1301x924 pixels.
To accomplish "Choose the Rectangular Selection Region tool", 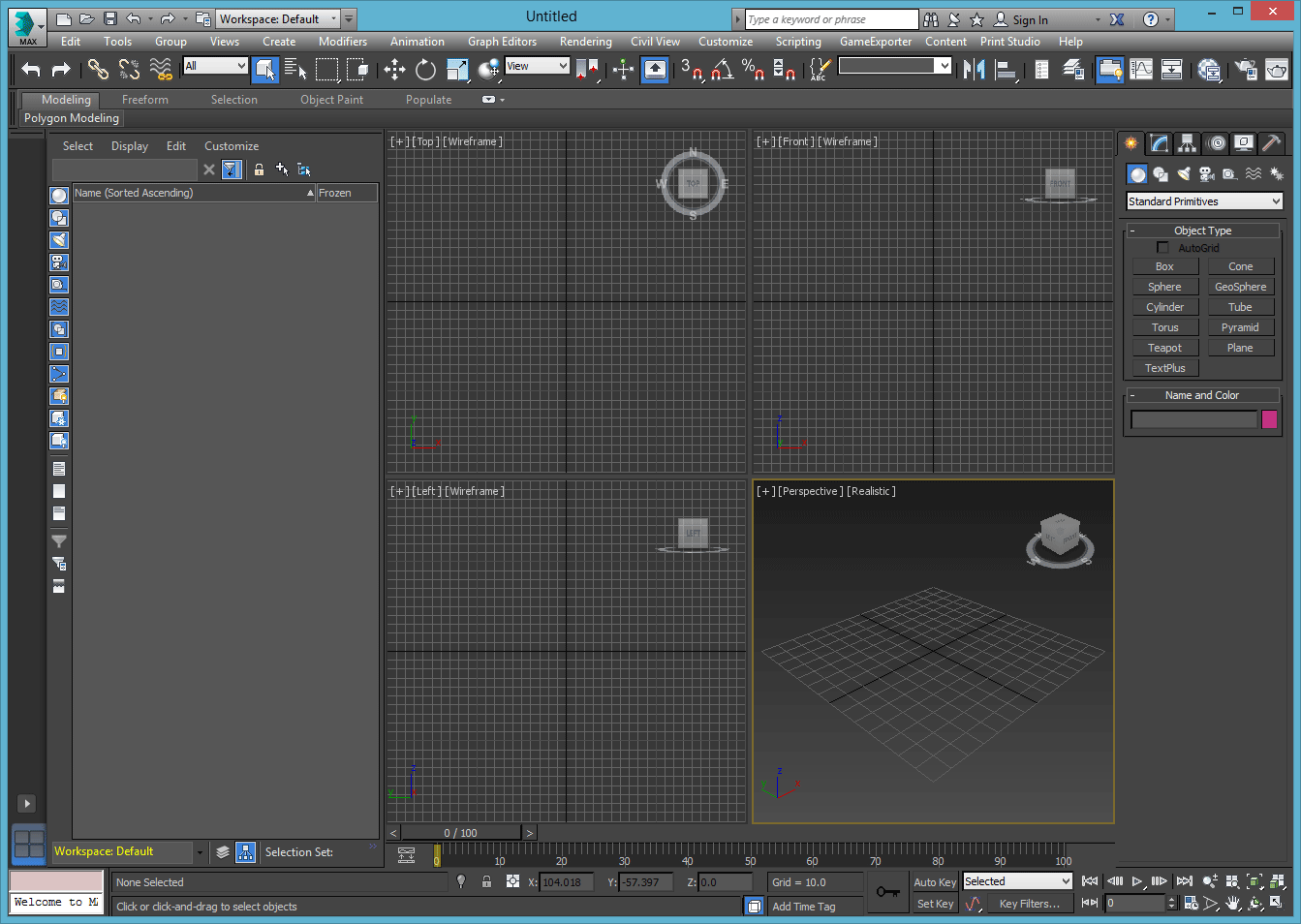I will click(x=327, y=69).
